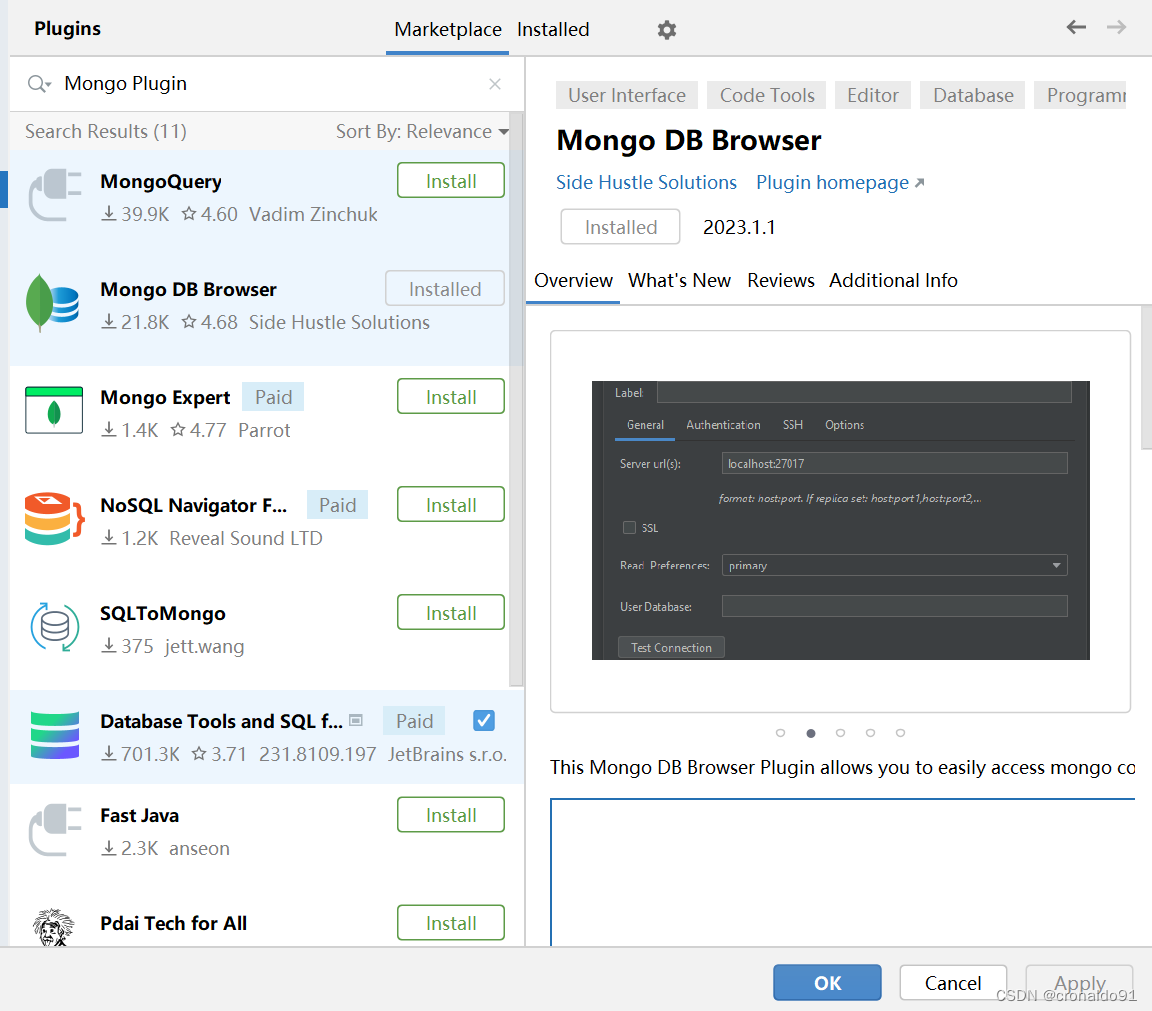This screenshot has width=1152, height=1011.
Task: Open the Sort By Relevance dropdown
Action: 422,132
